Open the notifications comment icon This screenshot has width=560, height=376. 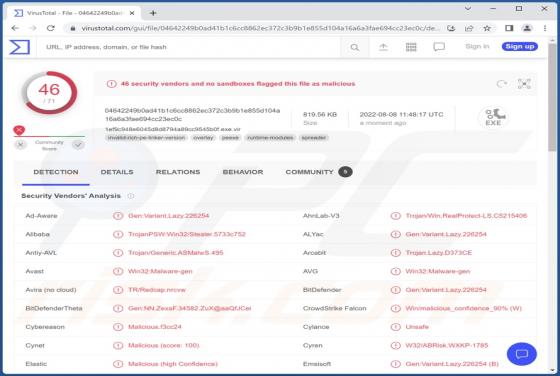(x=439, y=47)
